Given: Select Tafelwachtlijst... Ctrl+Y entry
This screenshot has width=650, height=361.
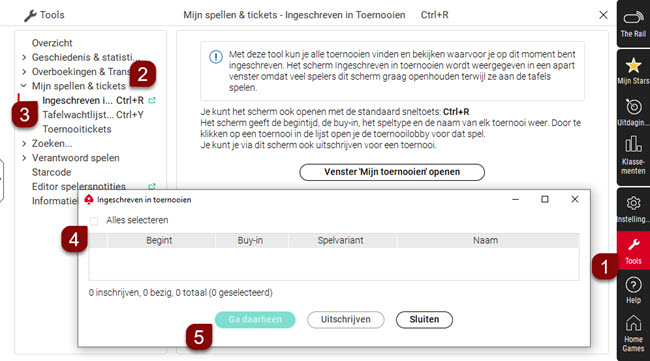Looking at the screenshot, I should click(x=93, y=115).
